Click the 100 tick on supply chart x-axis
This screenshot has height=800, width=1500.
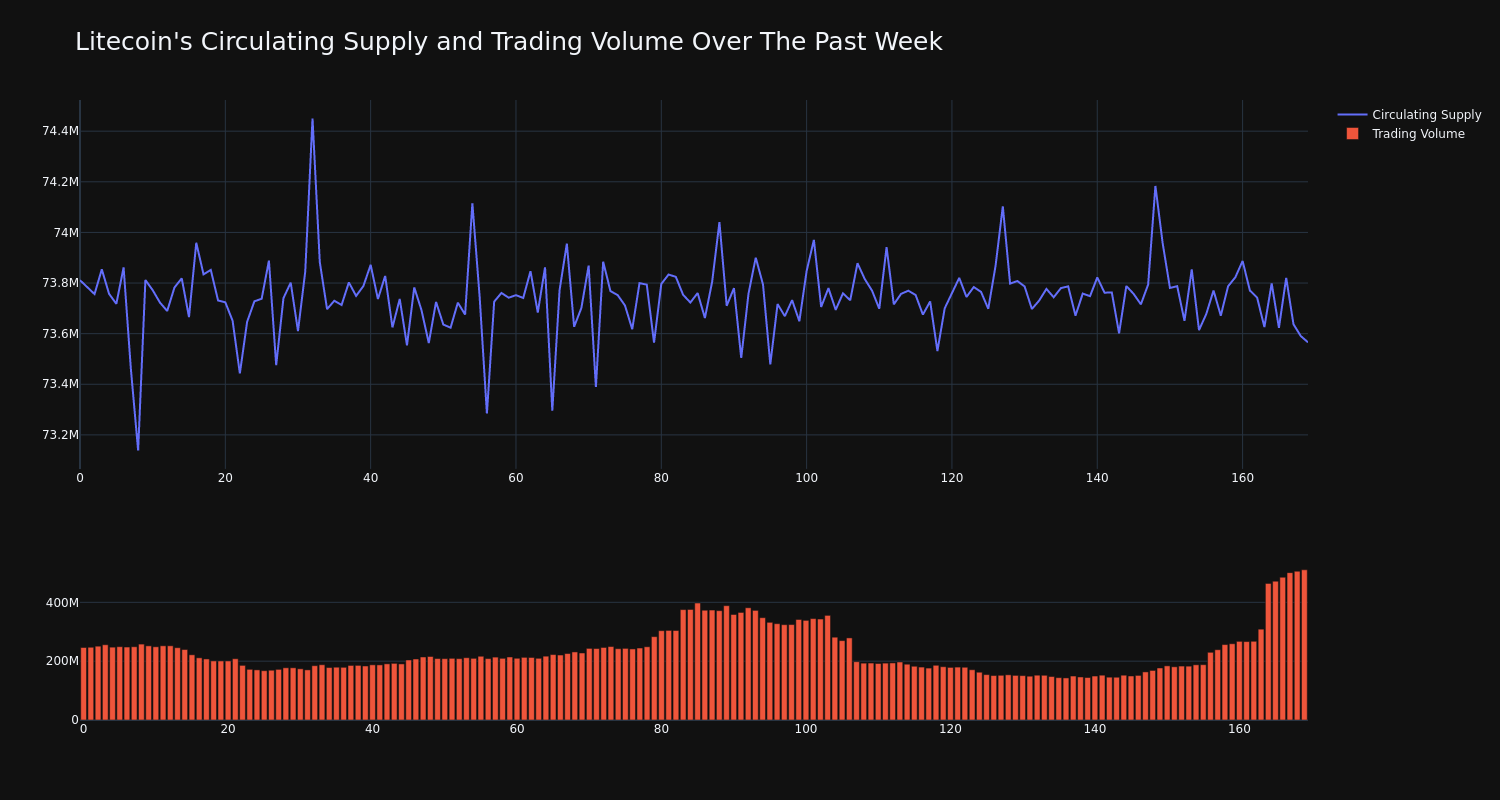point(806,478)
